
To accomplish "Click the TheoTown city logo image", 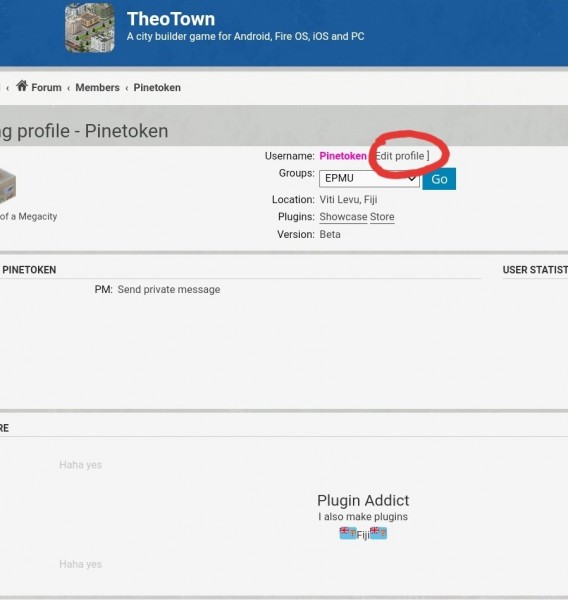I will pyautogui.click(x=90, y=28).
